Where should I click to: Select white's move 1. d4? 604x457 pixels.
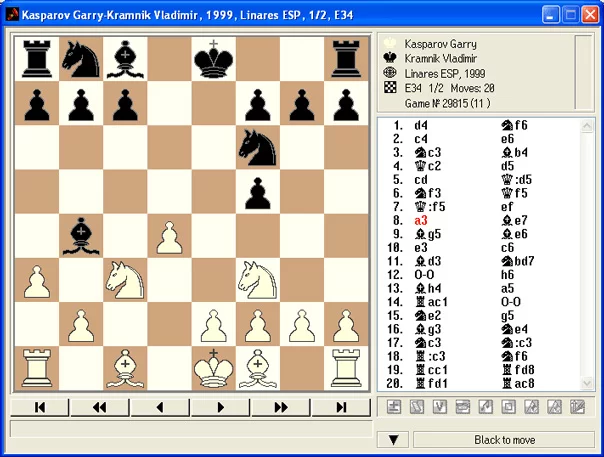(421, 125)
